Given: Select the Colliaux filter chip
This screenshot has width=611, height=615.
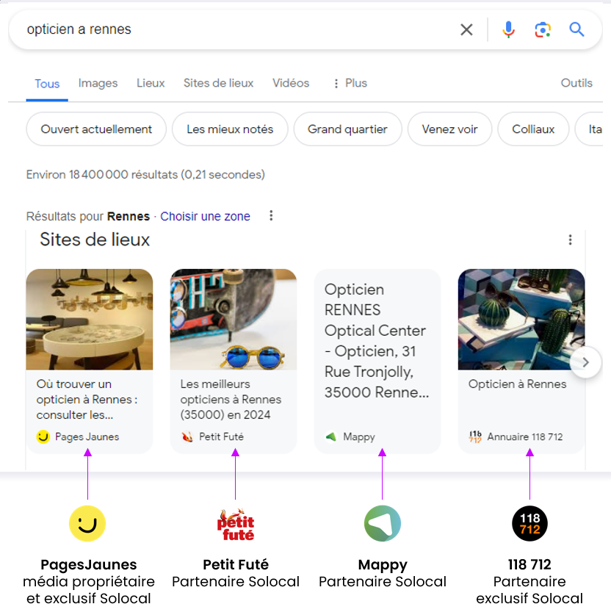Looking at the screenshot, I should click(x=533, y=129).
